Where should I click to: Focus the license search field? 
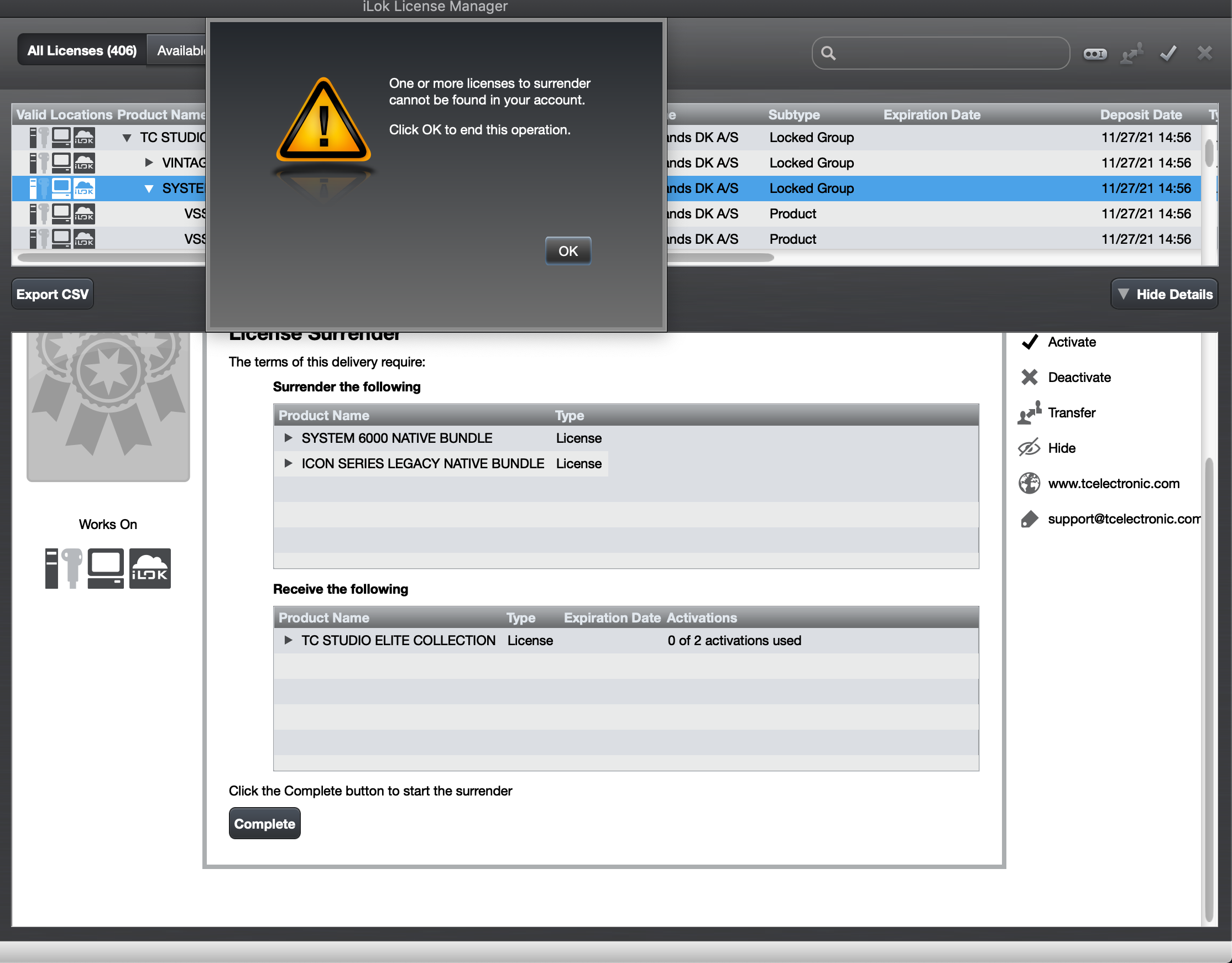click(941, 53)
